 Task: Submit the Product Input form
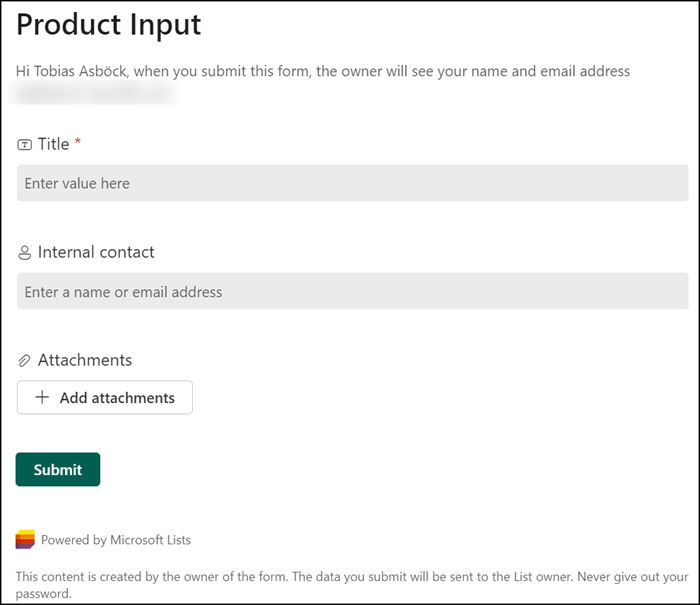click(x=58, y=469)
